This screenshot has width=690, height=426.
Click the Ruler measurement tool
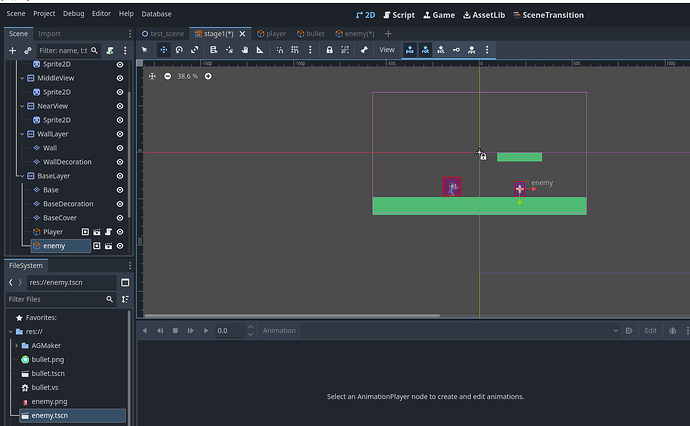pyautogui.click(x=260, y=49)
